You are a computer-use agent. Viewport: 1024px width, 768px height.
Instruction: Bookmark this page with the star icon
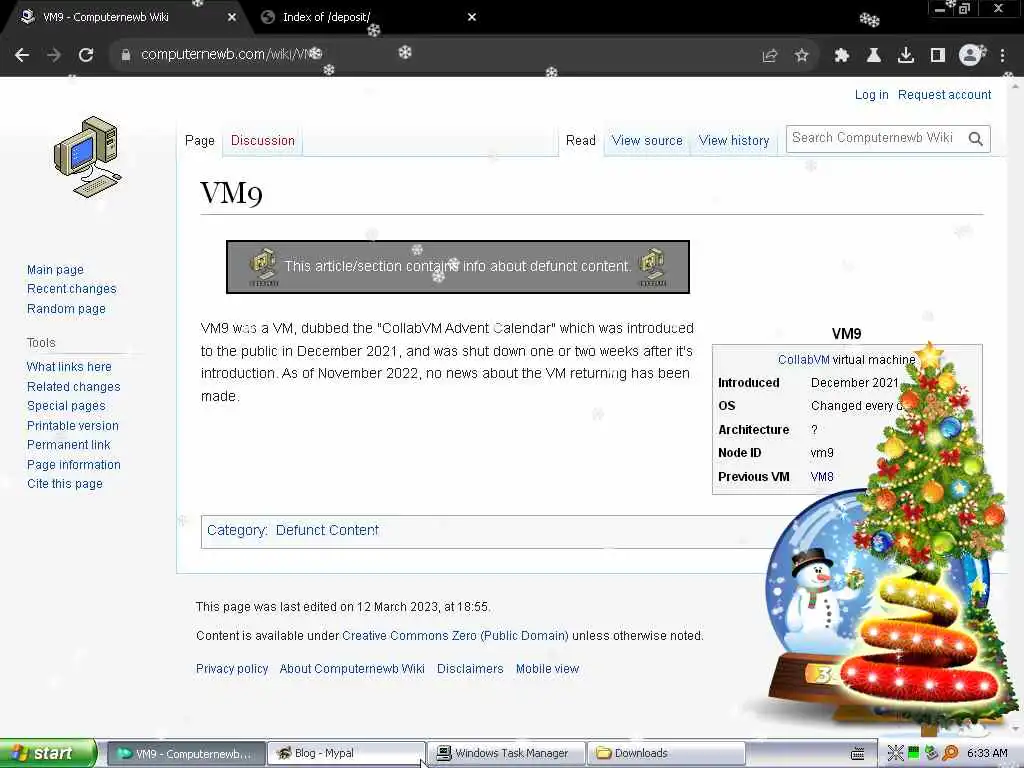[x=802, y=56]
